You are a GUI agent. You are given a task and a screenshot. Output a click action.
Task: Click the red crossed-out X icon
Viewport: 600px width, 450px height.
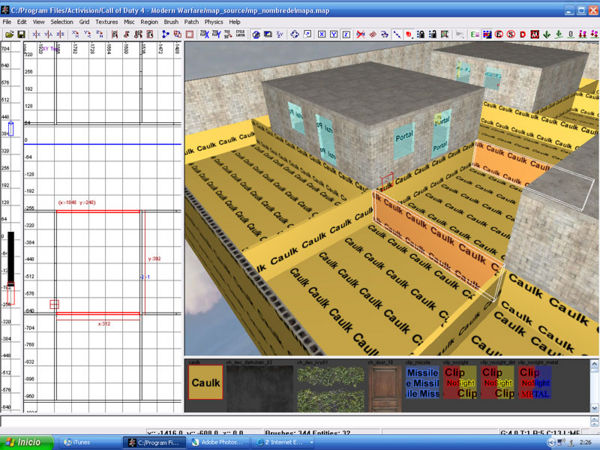(x=360, y=34)
